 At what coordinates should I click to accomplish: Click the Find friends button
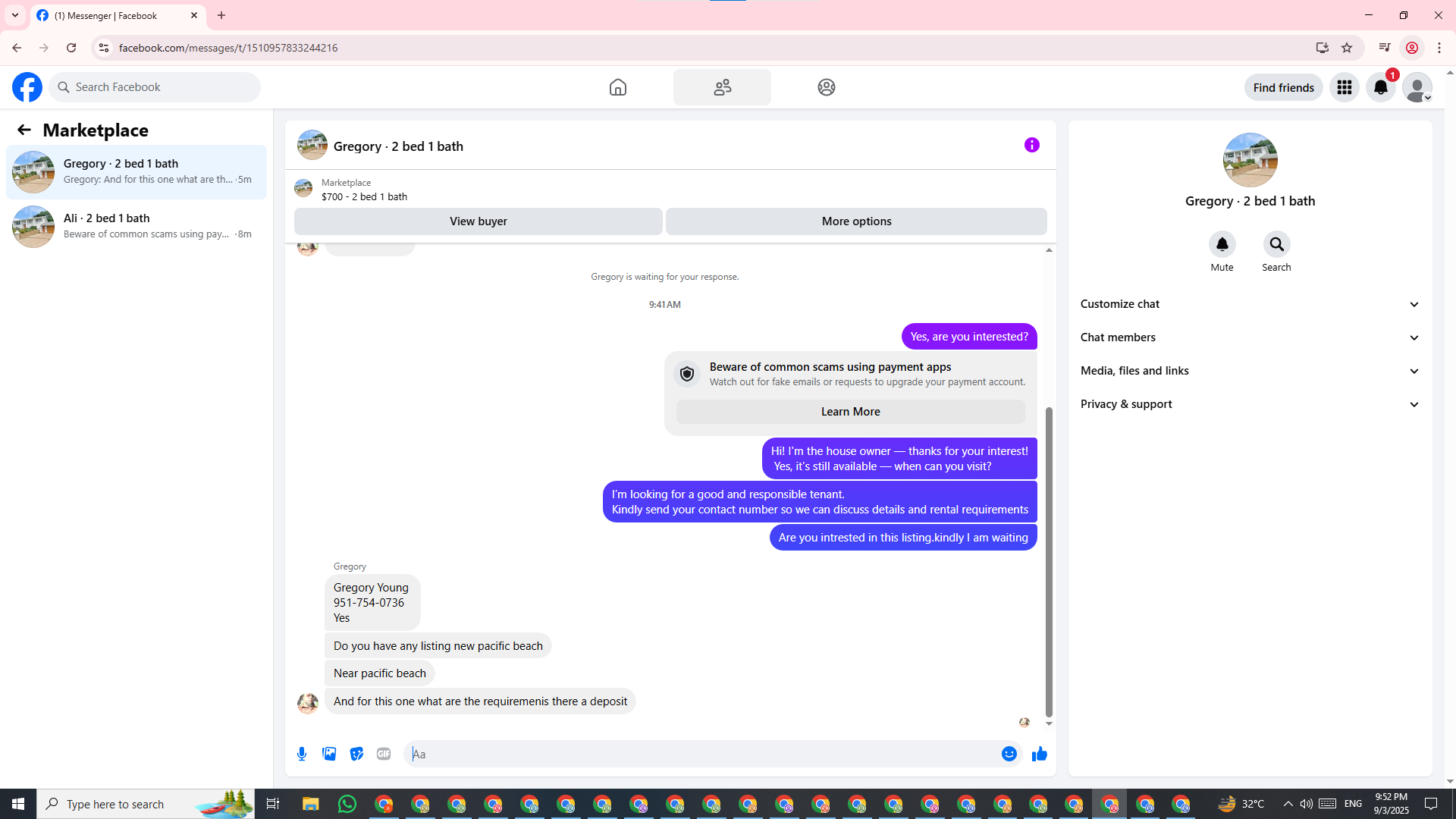(1283, 87)
